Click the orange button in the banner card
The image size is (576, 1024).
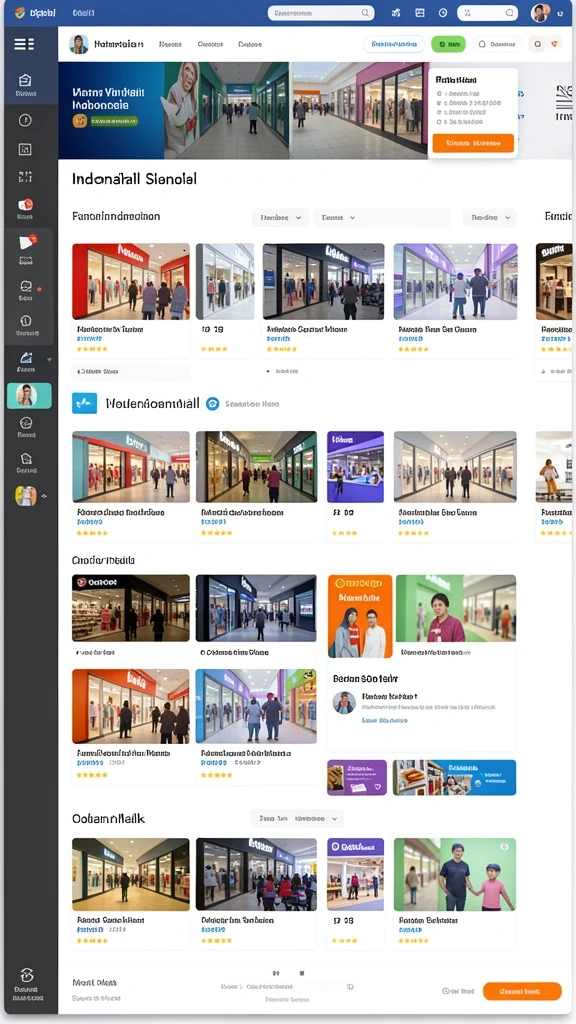(x=473, y=143)
